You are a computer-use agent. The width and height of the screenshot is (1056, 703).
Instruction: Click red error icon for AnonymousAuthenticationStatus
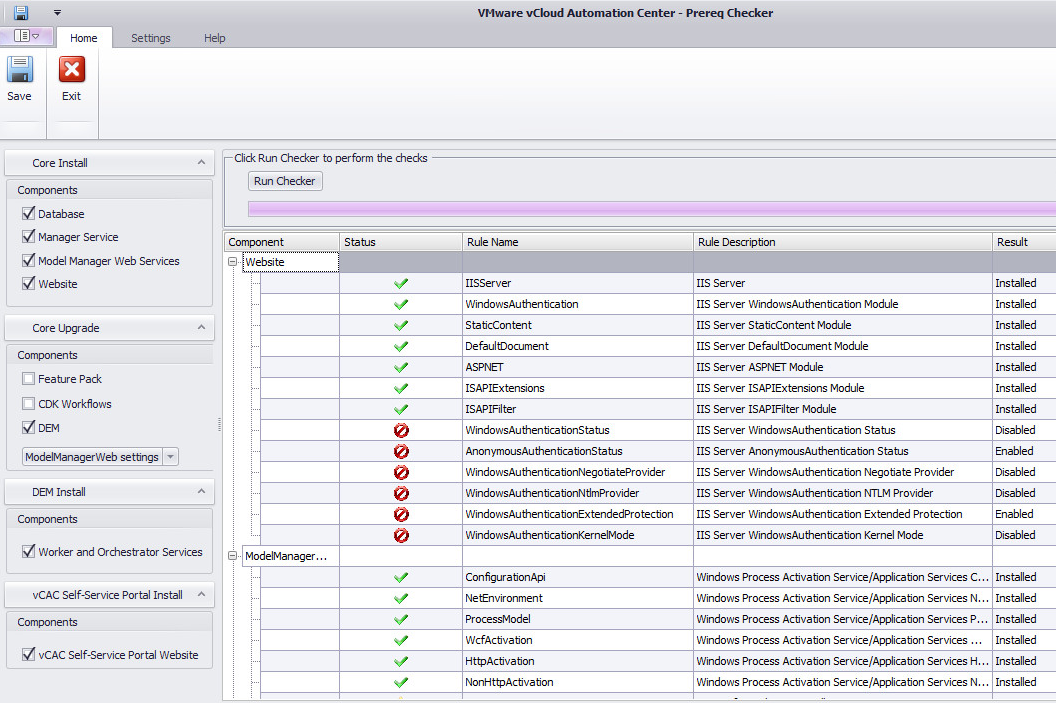click(401, 451)
